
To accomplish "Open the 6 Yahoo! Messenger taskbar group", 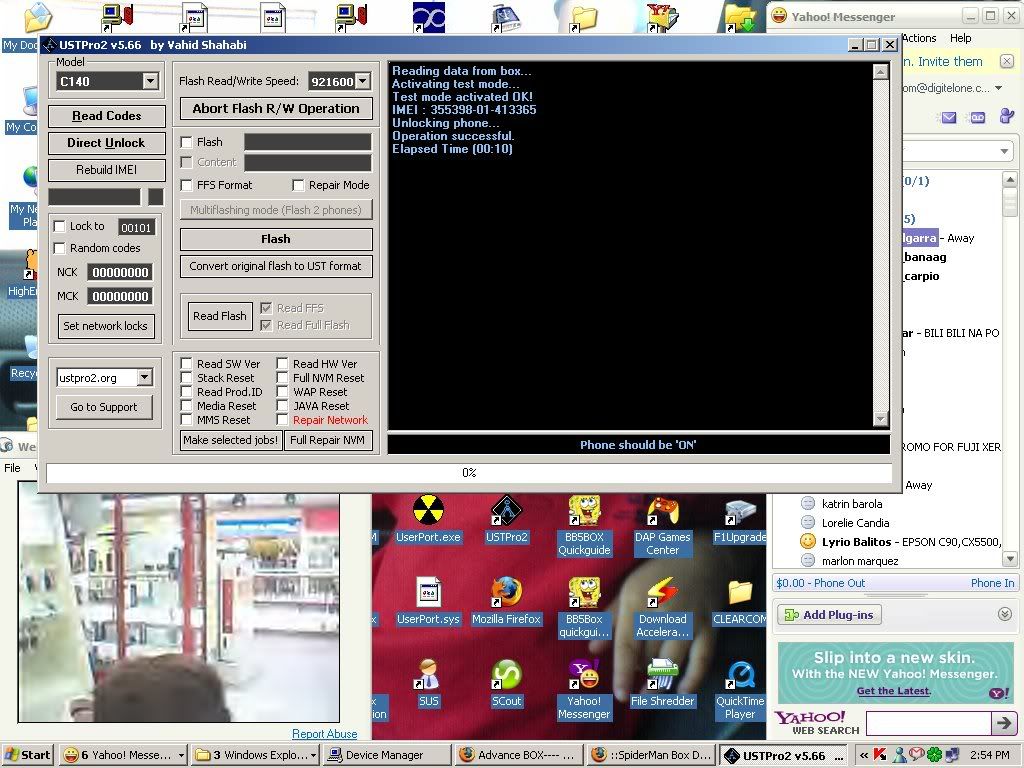I will pyautogui.click(x=123, y=755).
